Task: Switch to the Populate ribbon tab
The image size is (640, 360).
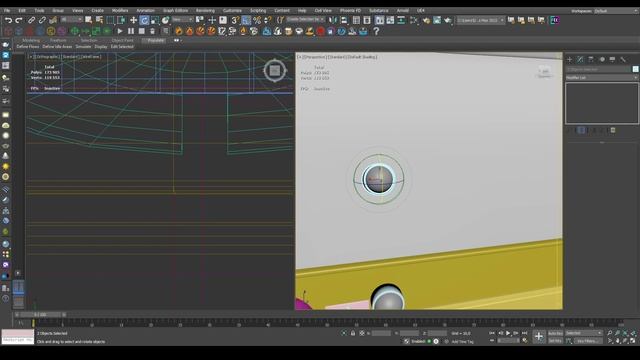Action: [x=155, y=40]
